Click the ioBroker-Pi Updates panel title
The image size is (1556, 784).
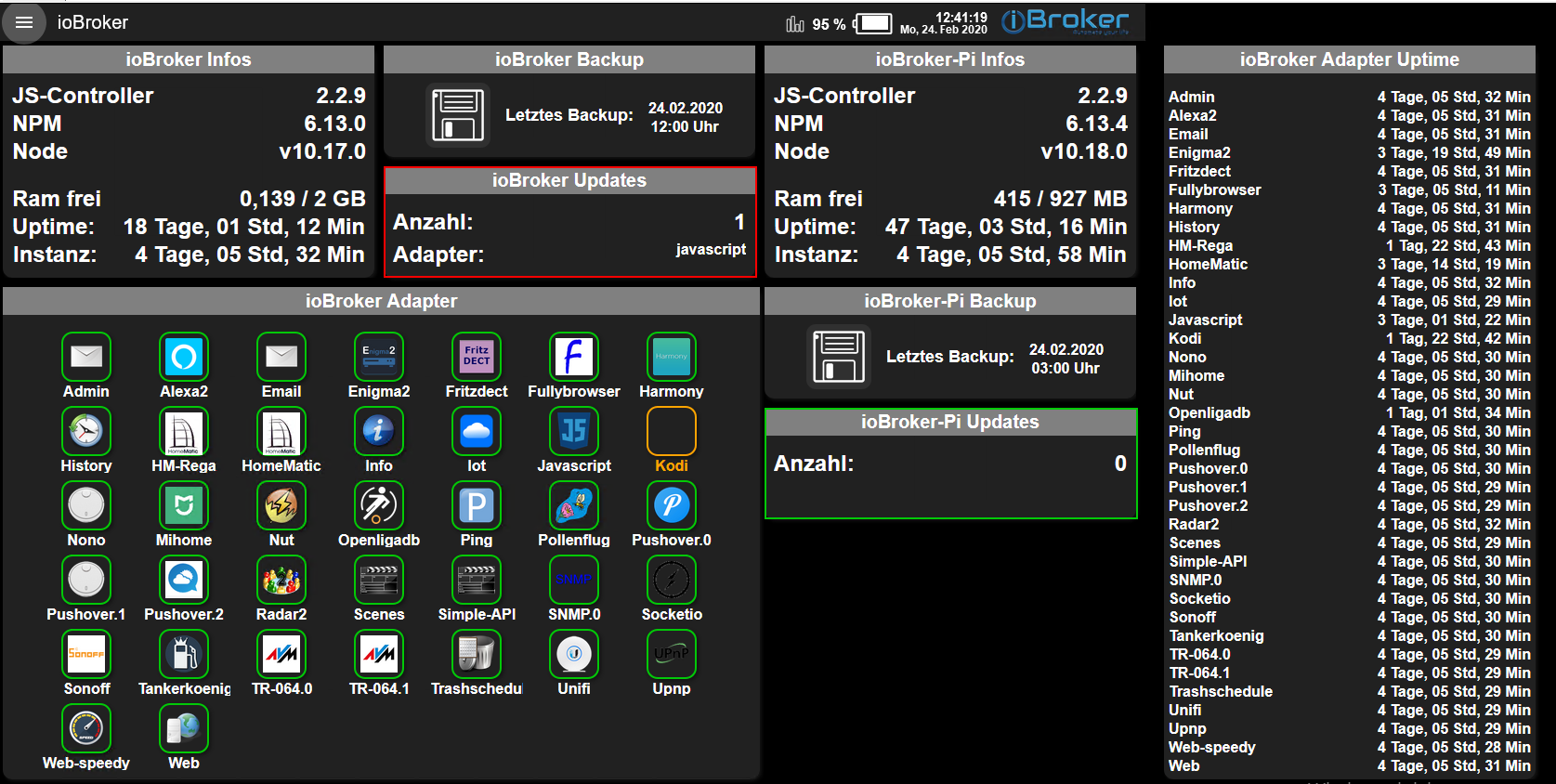pyautogui.click(x=950, y=422)
